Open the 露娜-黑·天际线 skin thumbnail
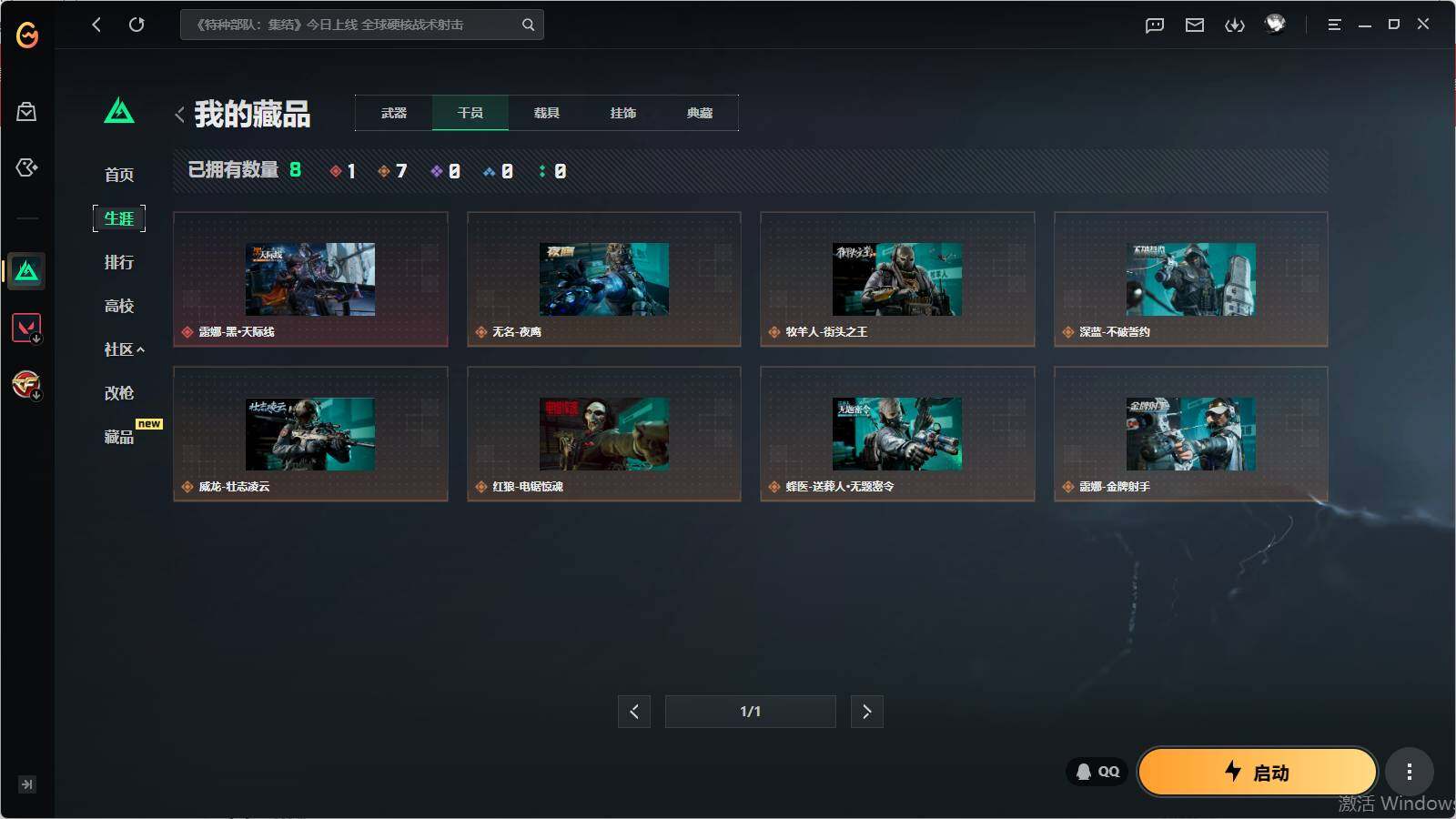 pyautogui.click(x=310, y=279)
